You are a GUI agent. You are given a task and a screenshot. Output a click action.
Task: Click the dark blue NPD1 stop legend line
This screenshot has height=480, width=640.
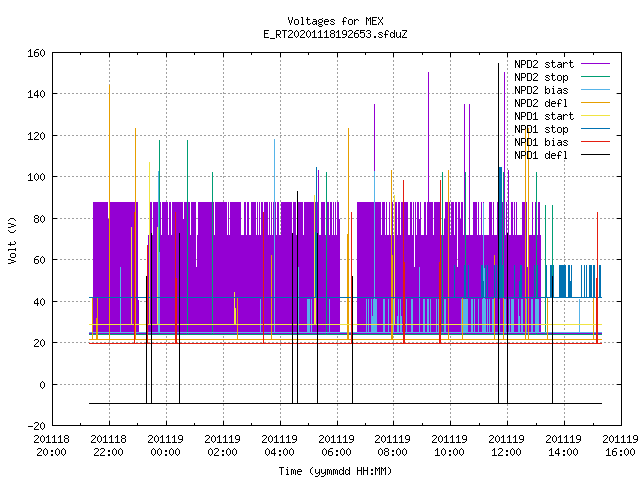596,129
